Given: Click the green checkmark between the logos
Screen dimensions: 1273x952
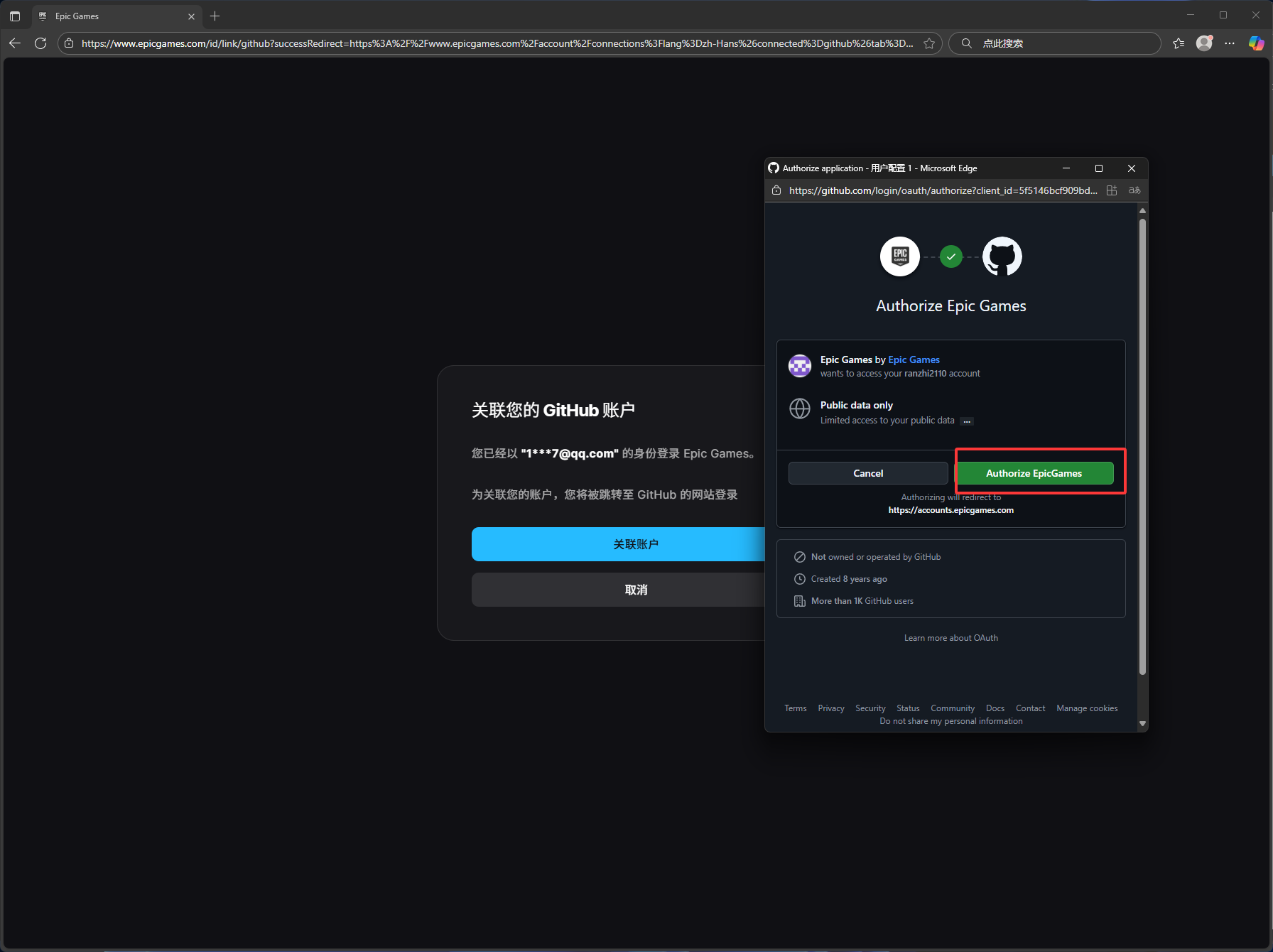Looking at the screenshot, I should pyautogui.click(x=951, y=256).
